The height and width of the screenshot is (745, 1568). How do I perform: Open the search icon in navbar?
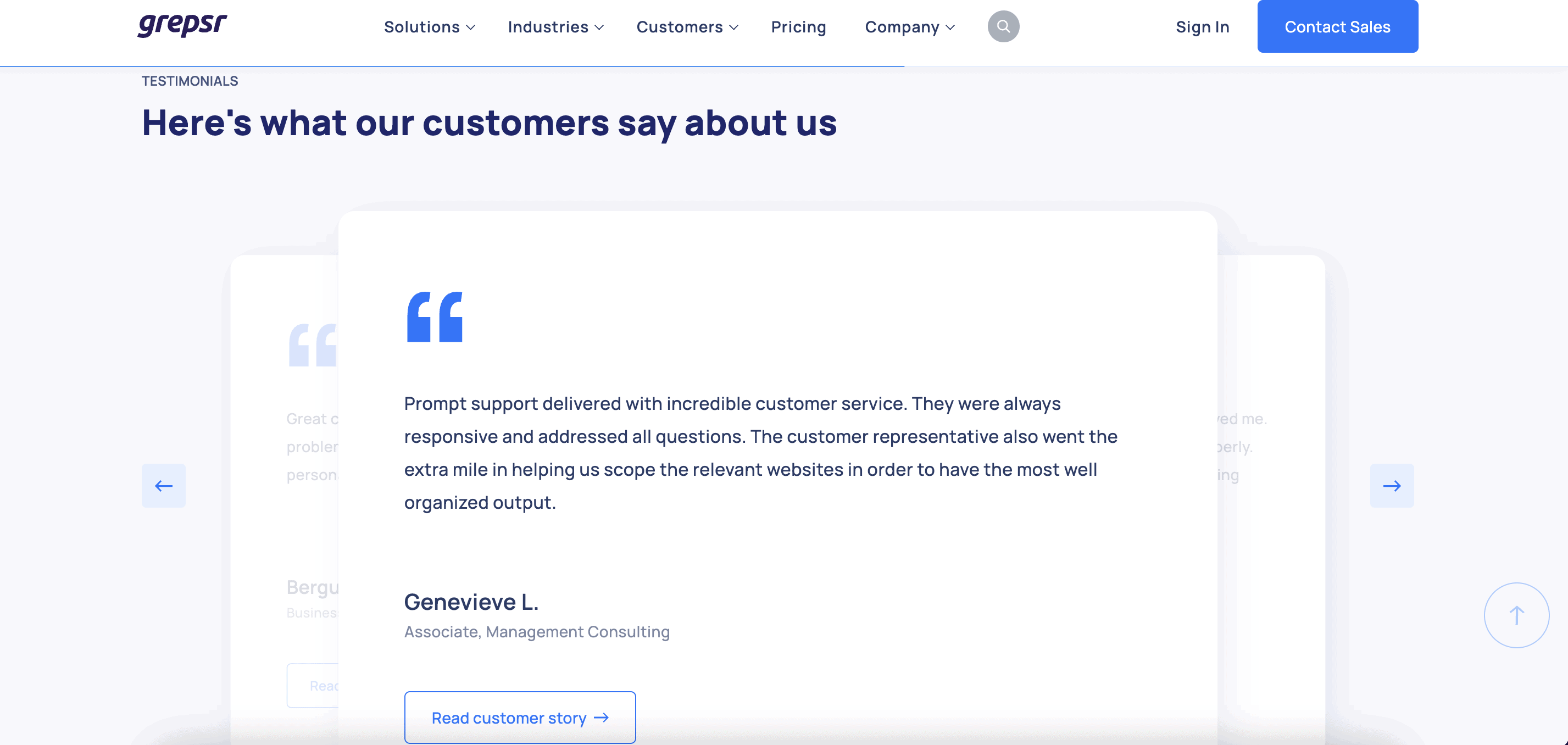click(x=1003, y=27)
